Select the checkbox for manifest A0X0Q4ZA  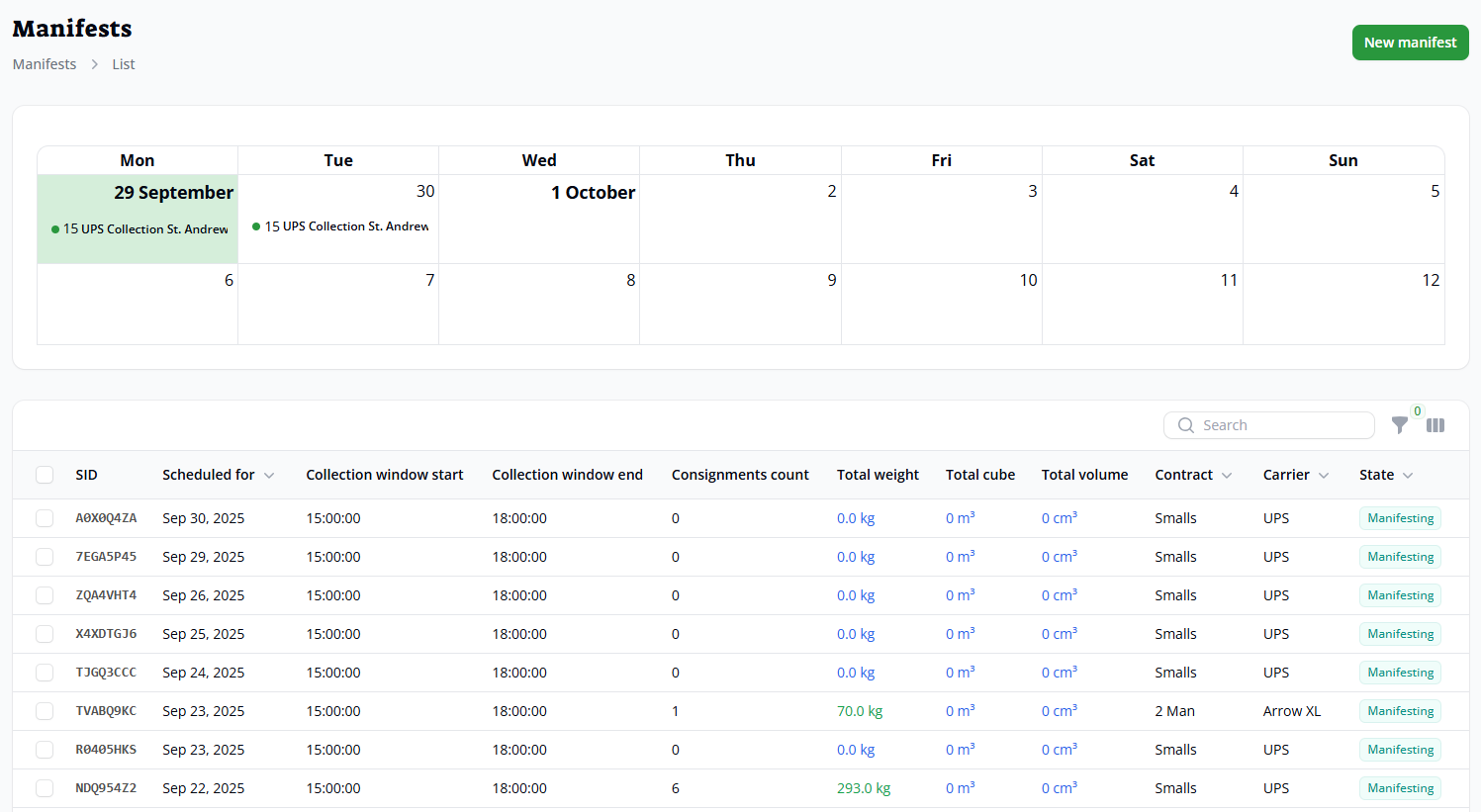45,518
